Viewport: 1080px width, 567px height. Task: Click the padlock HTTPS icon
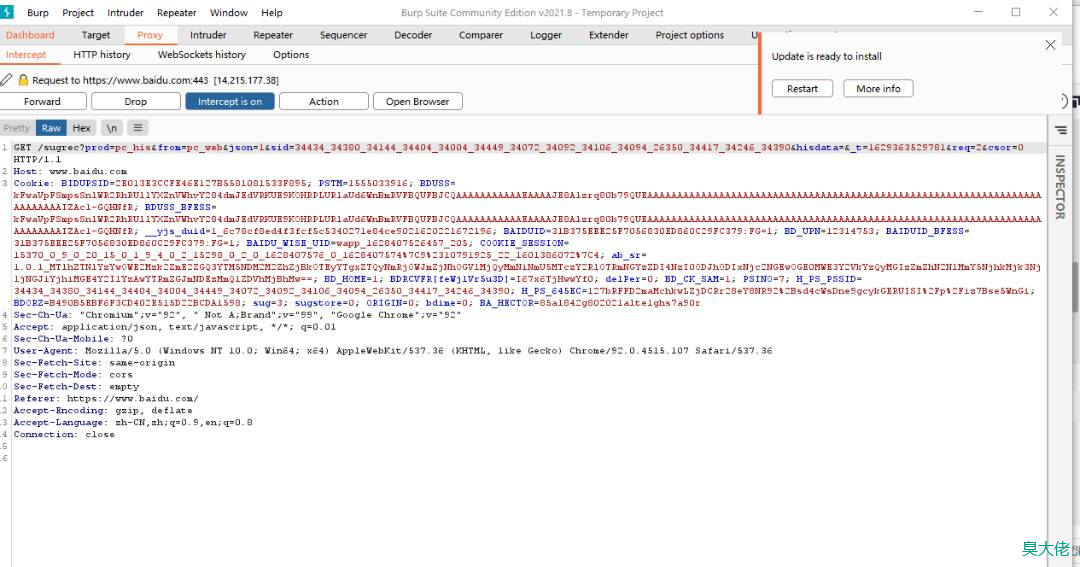[x=23, y=80]
